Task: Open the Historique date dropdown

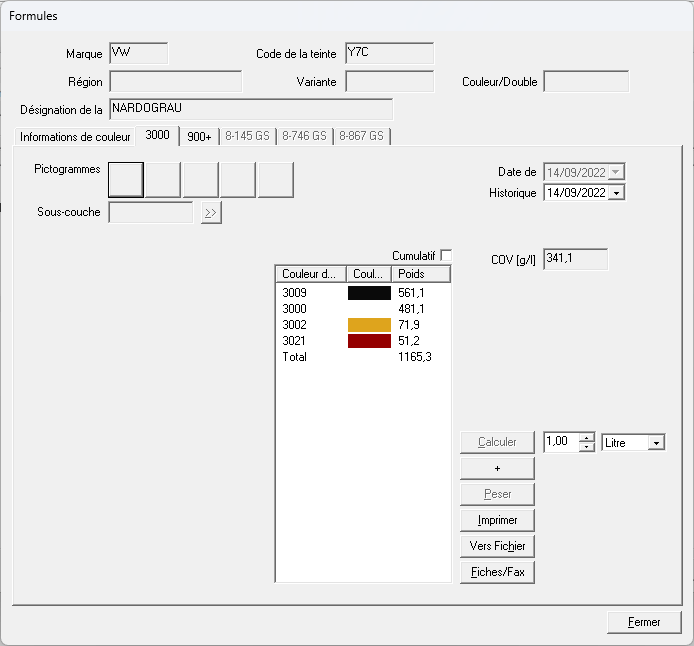Action: click(x=616, y=193)
